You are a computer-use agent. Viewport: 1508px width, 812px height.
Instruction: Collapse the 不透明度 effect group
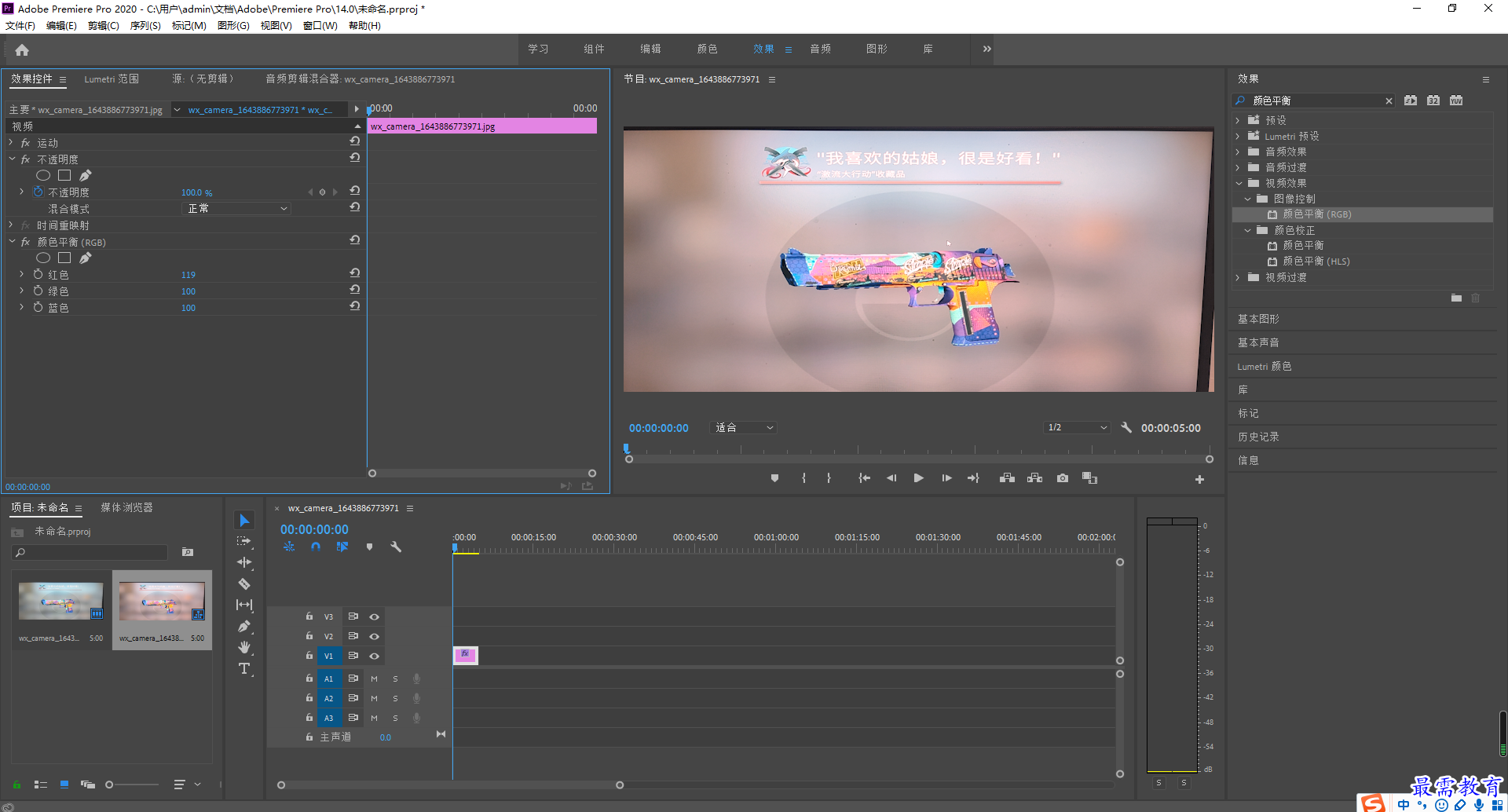pos(12,159)
